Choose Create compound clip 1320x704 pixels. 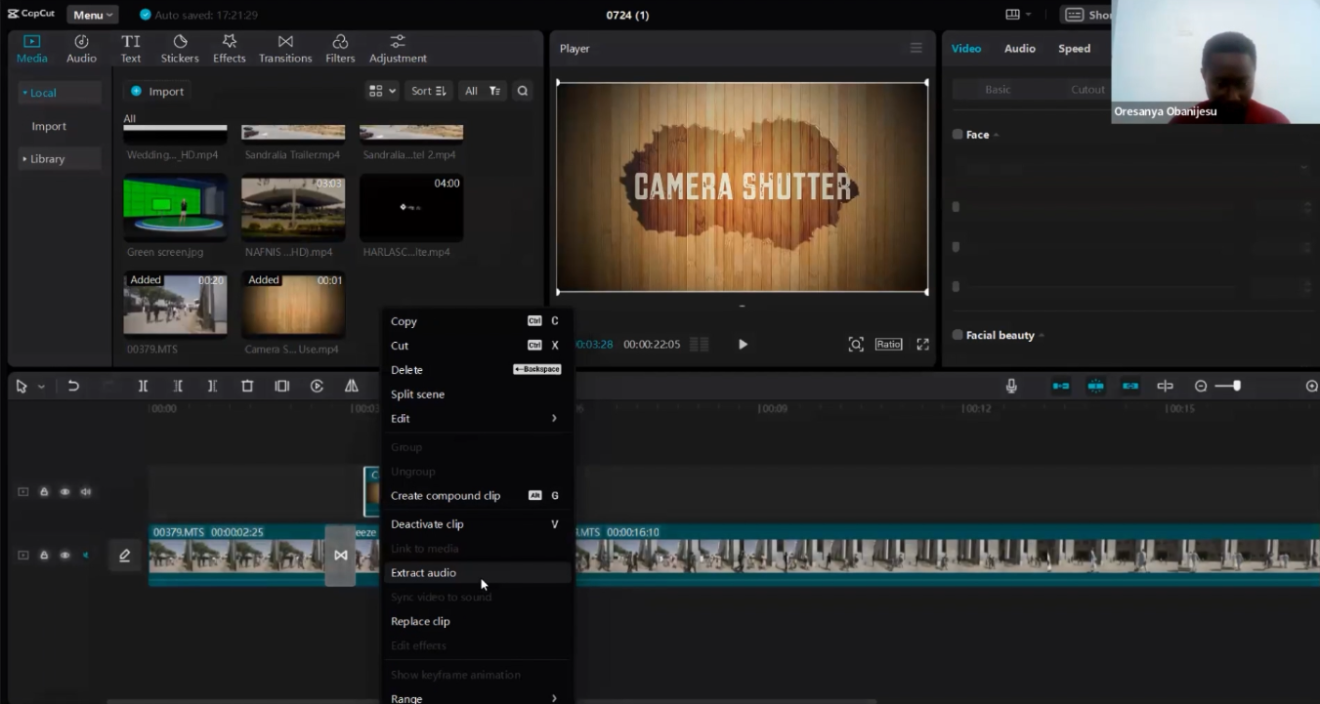pos(476,496)
